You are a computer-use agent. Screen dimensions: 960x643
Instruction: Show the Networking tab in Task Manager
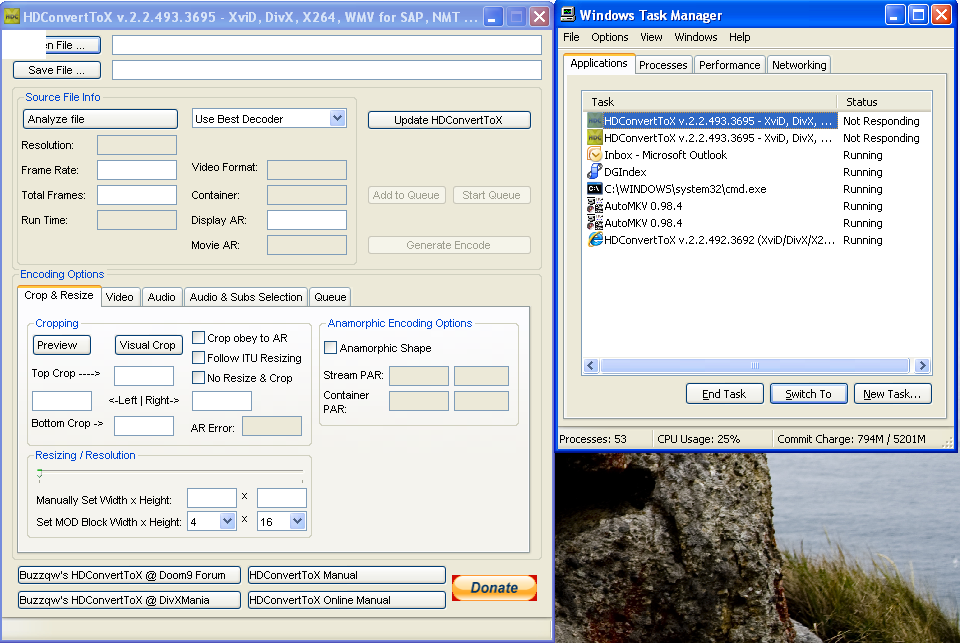click(x=799, y=65)
